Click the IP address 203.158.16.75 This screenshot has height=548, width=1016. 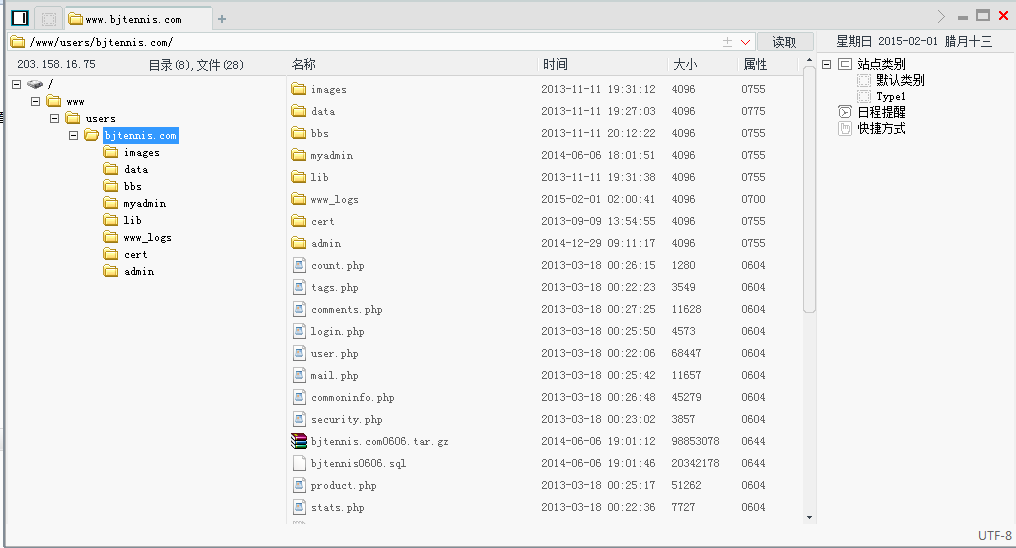[x=56, y=64]
